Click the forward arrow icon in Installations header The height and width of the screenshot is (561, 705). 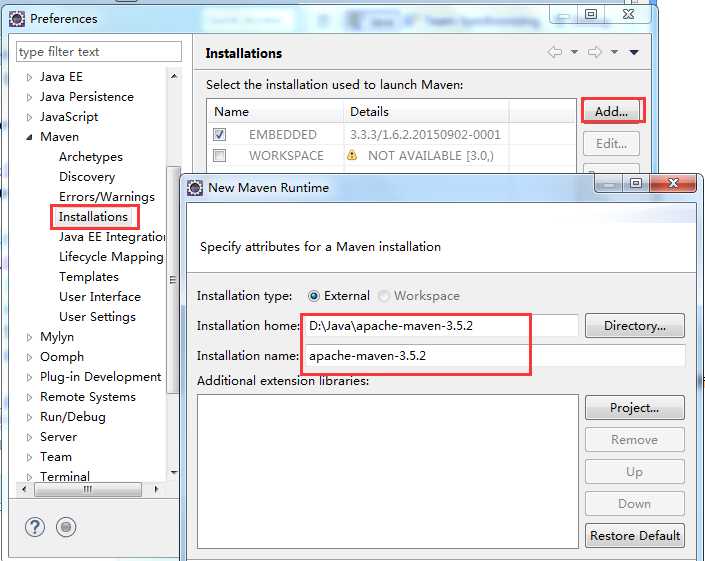595,52
